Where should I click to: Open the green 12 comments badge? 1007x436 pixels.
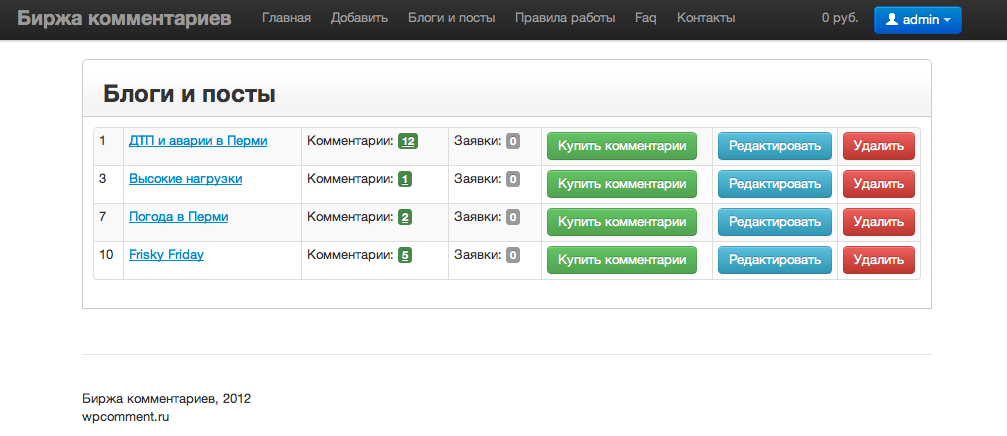[408, 141]
